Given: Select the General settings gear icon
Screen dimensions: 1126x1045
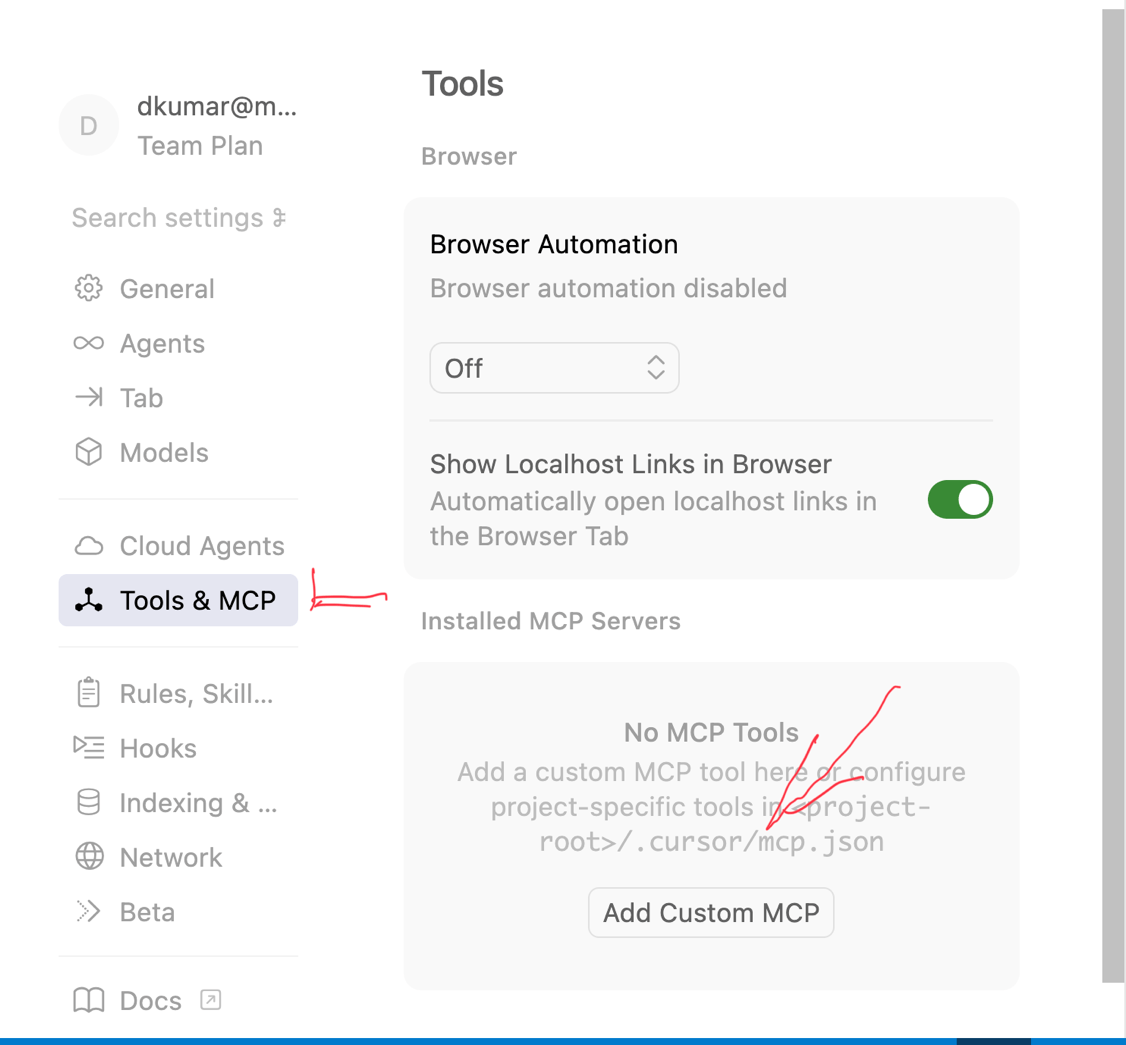Looking at the screenshot, I should [88, 288].
